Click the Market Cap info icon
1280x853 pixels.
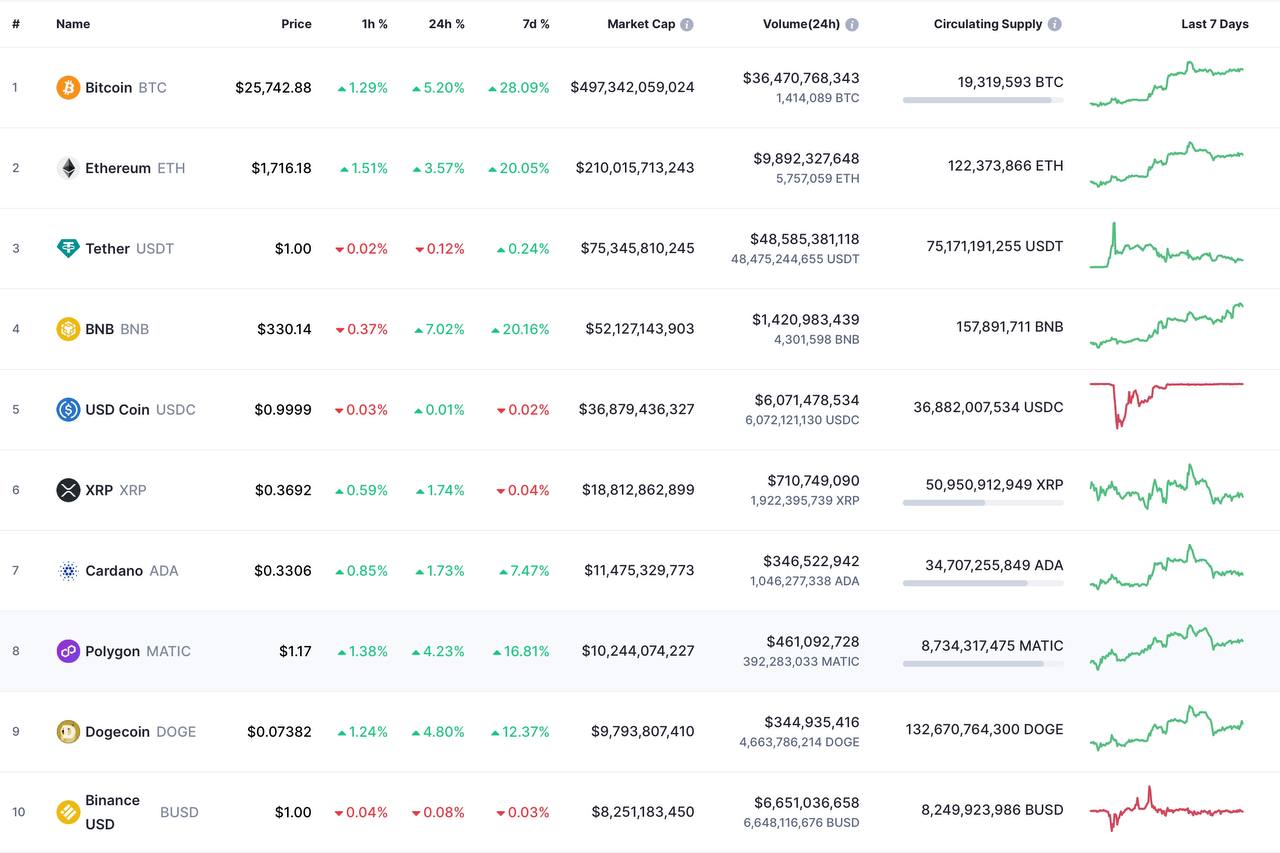point(687,24)
